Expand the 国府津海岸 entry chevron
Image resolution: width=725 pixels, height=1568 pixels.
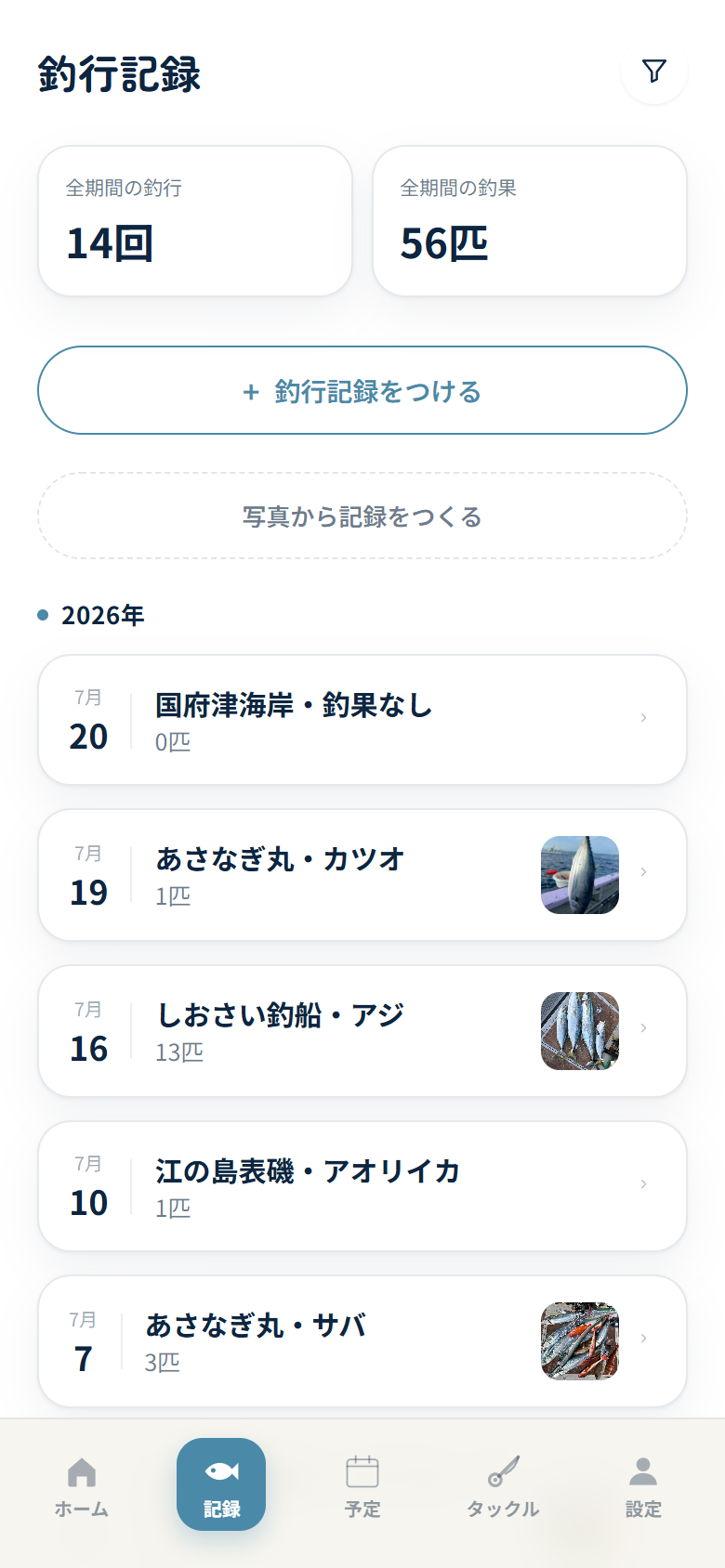point(643,718)
